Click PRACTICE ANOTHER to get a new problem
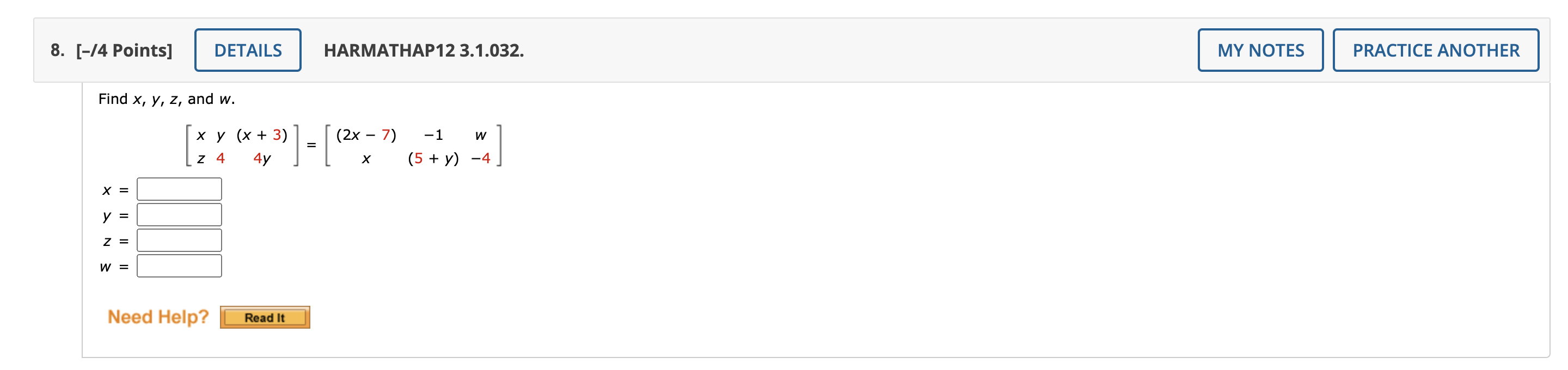This screenshot has height=370, width=1568. 1434,51
